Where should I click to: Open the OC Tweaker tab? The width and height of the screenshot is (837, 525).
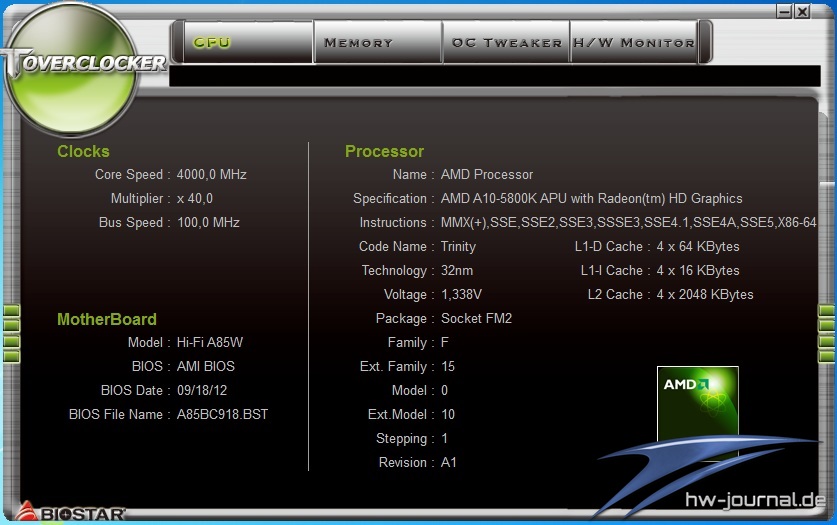pos(506,42)
